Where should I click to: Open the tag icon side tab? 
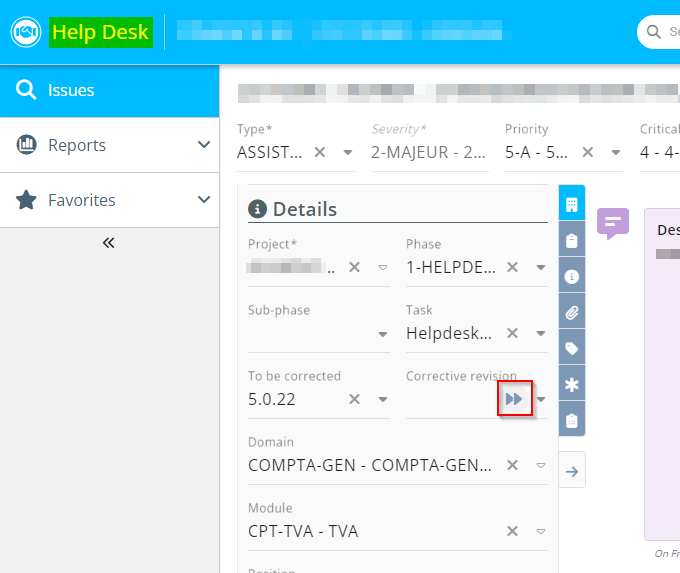coord(571,349)
